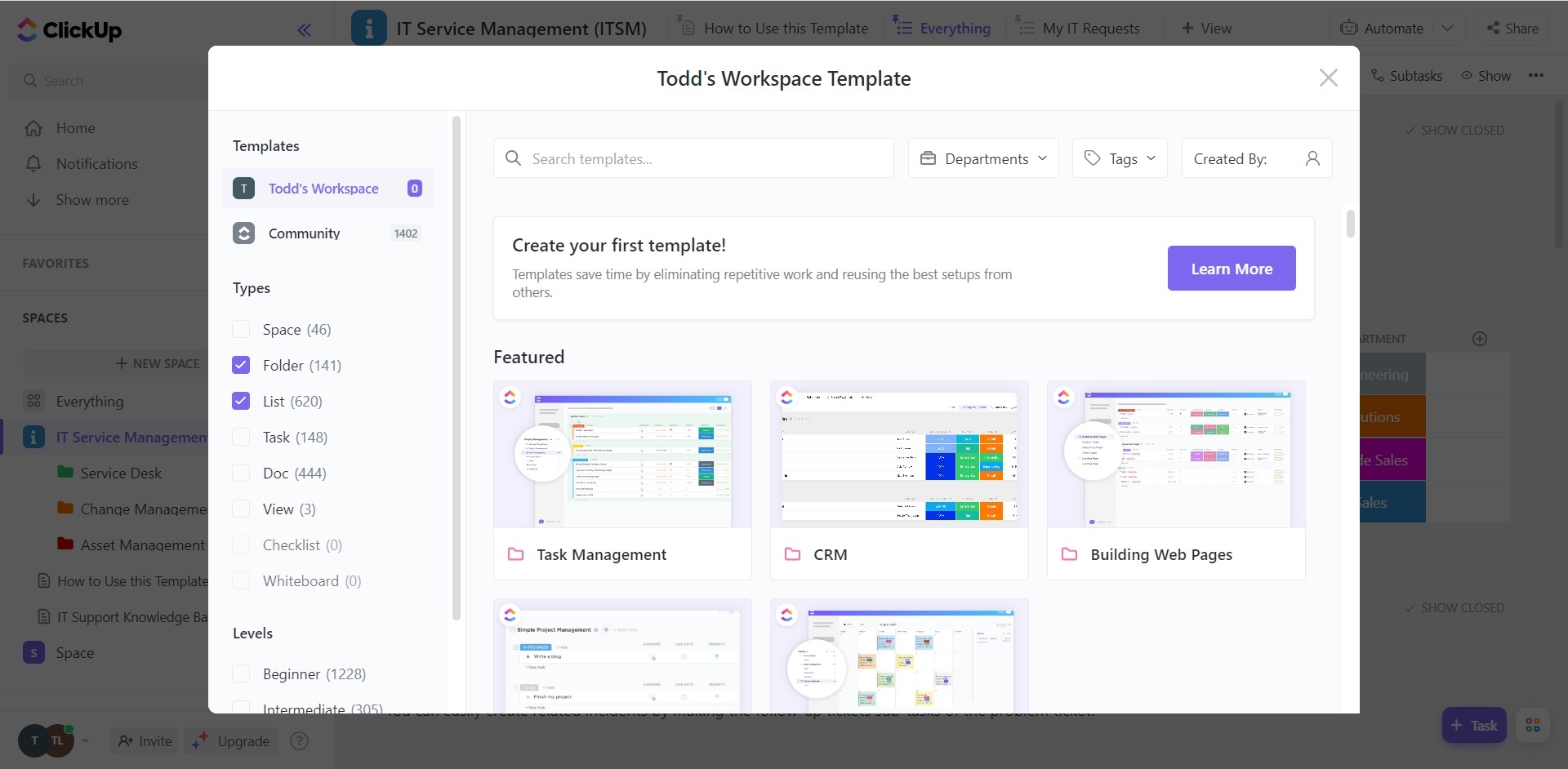Expand the Departments dropdown
The width and height of the screenshot is (1568, 769).
983,158
